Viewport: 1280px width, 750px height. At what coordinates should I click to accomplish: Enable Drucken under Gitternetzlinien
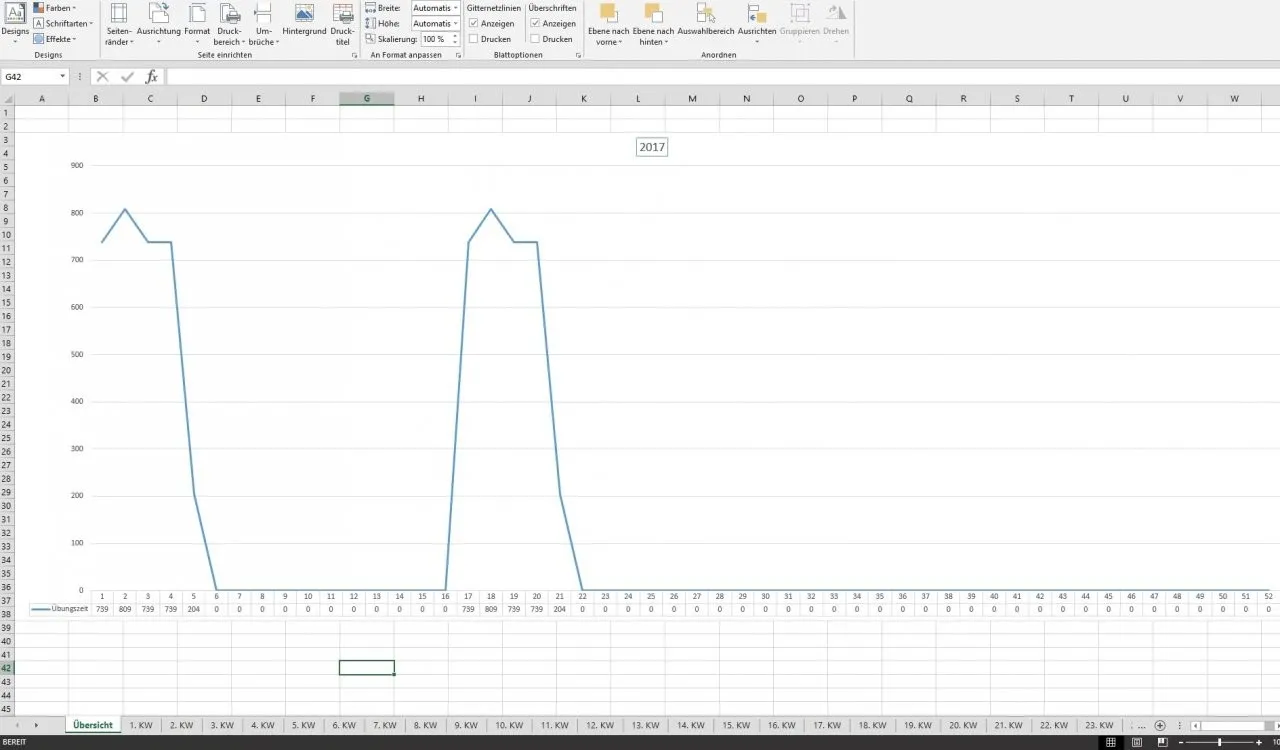coord(473,39)
